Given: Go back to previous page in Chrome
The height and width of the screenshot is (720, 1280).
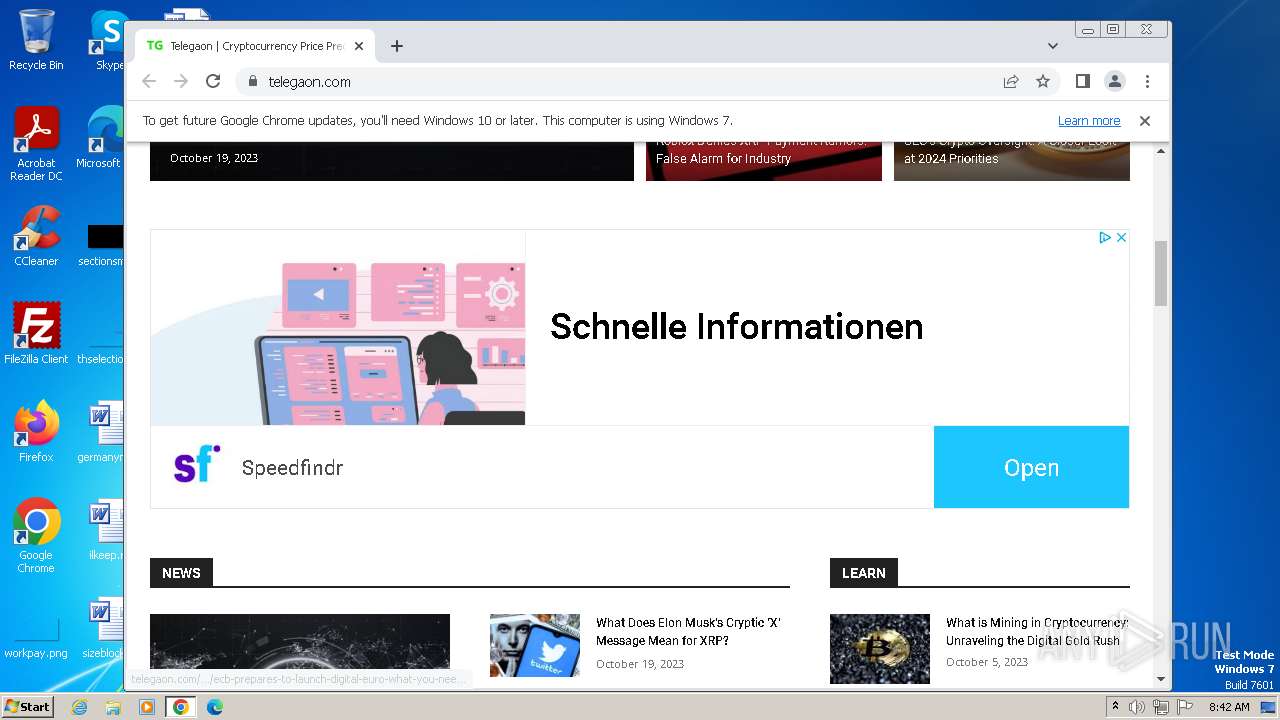Looking at the screenshot, I should tap(149, 81).
